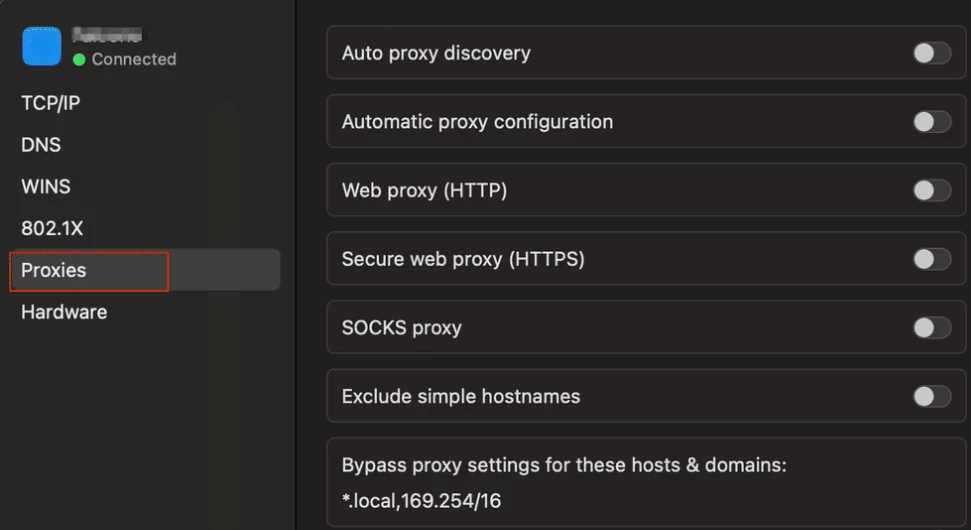Image resolution: width=971 pixels, height=530 pixels.
Task: Click the blue network interface icon
Action: [41, 46]
